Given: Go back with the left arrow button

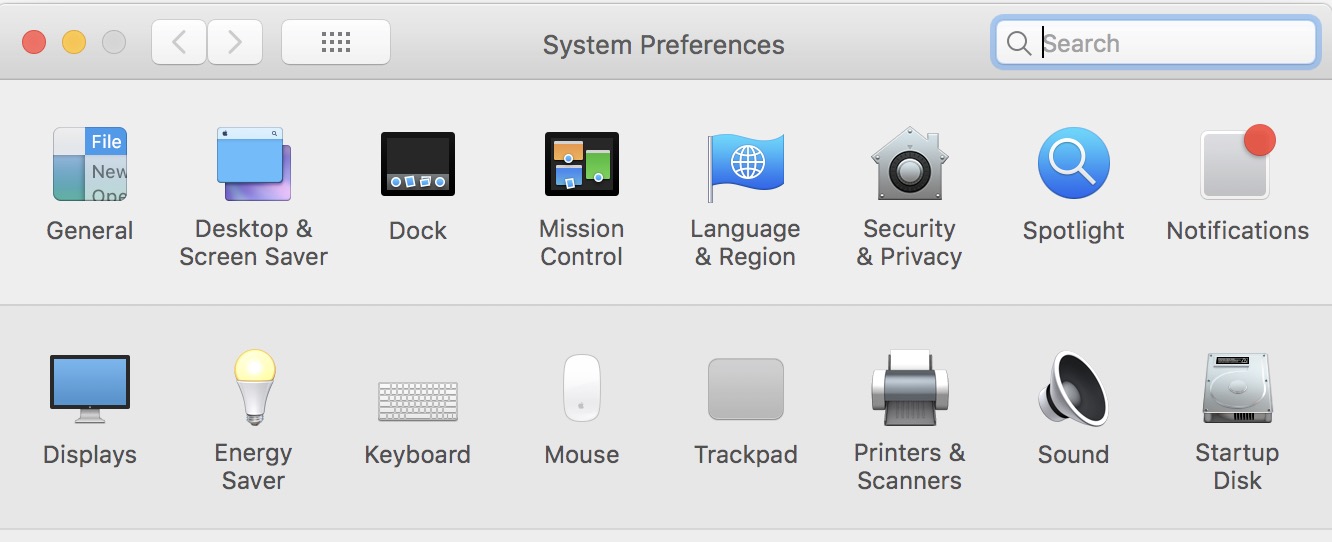Looking at the screenshot, I should point(180,42).
